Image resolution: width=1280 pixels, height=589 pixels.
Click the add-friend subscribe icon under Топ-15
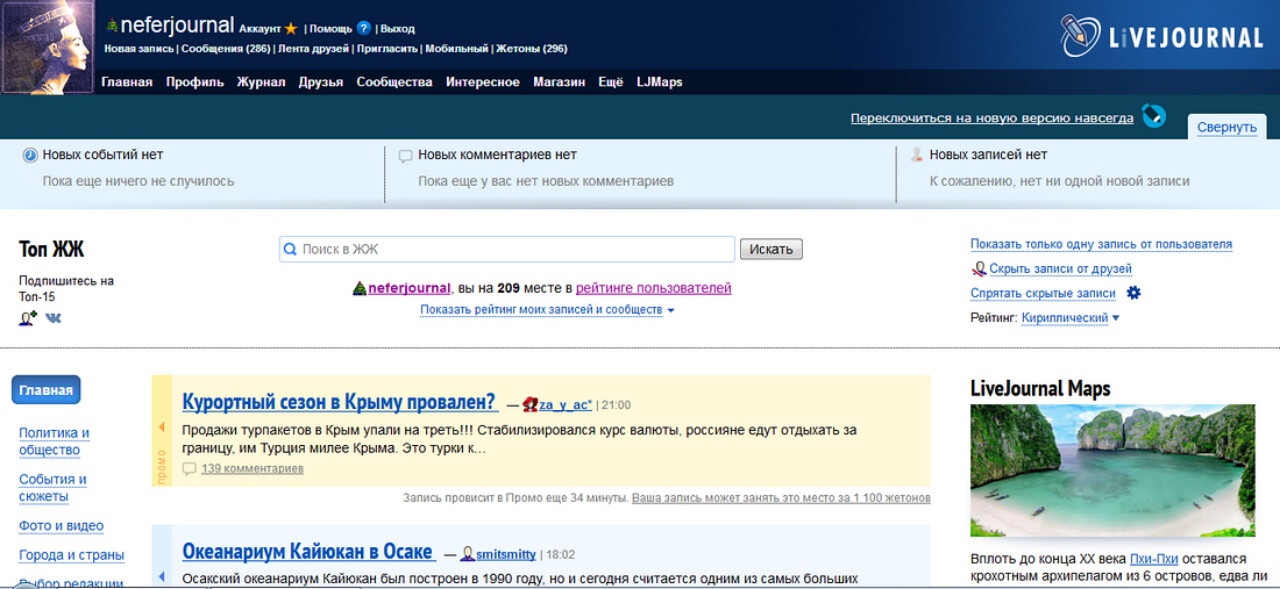[27, 318]
